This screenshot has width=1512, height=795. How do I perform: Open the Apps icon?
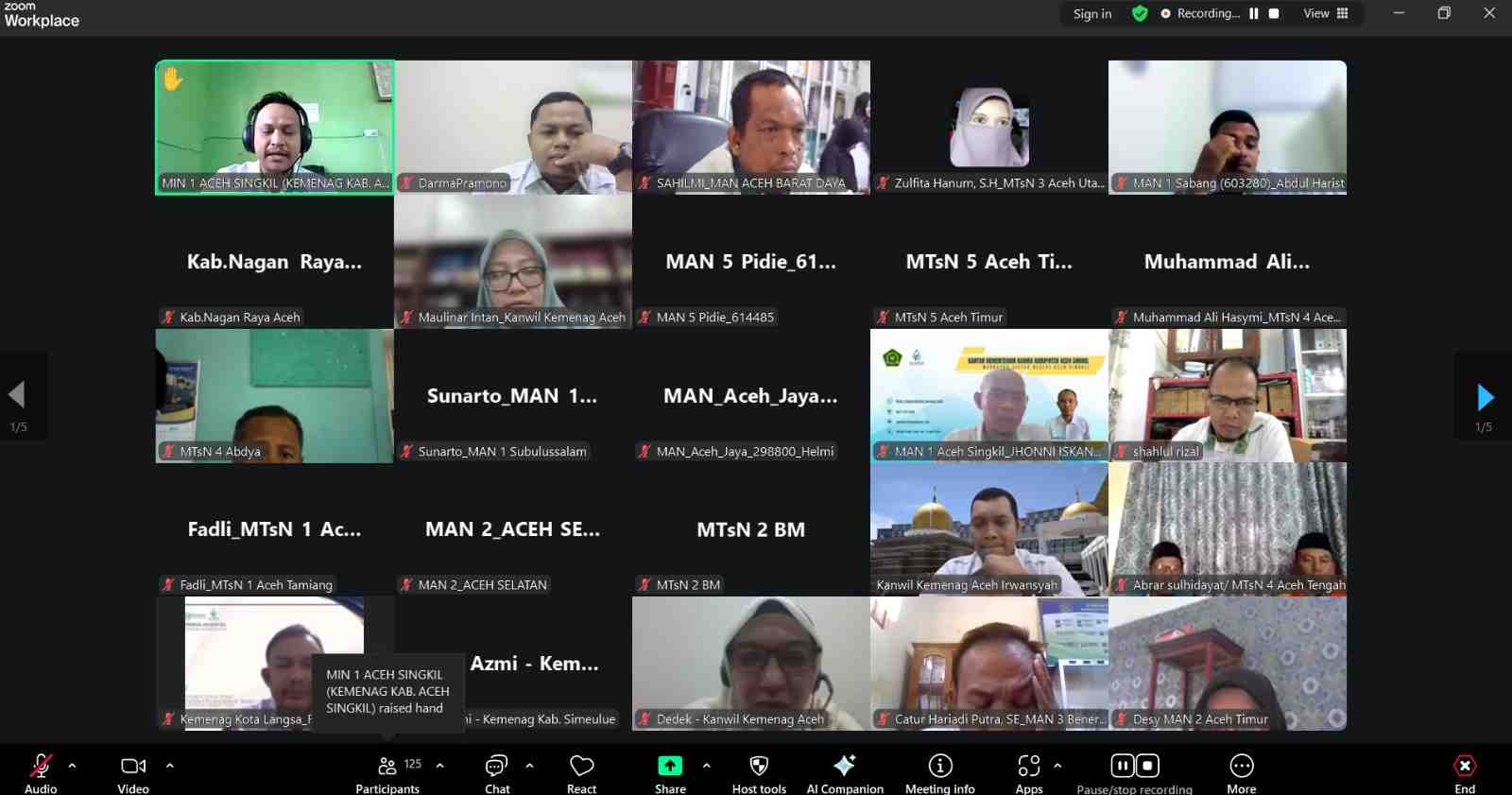[x=1029, y=772]
